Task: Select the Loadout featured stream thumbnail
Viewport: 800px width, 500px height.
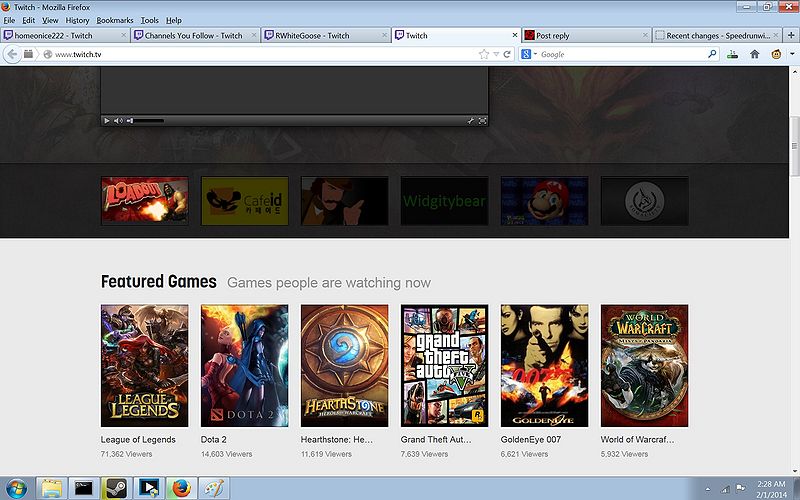Action: 144,201
